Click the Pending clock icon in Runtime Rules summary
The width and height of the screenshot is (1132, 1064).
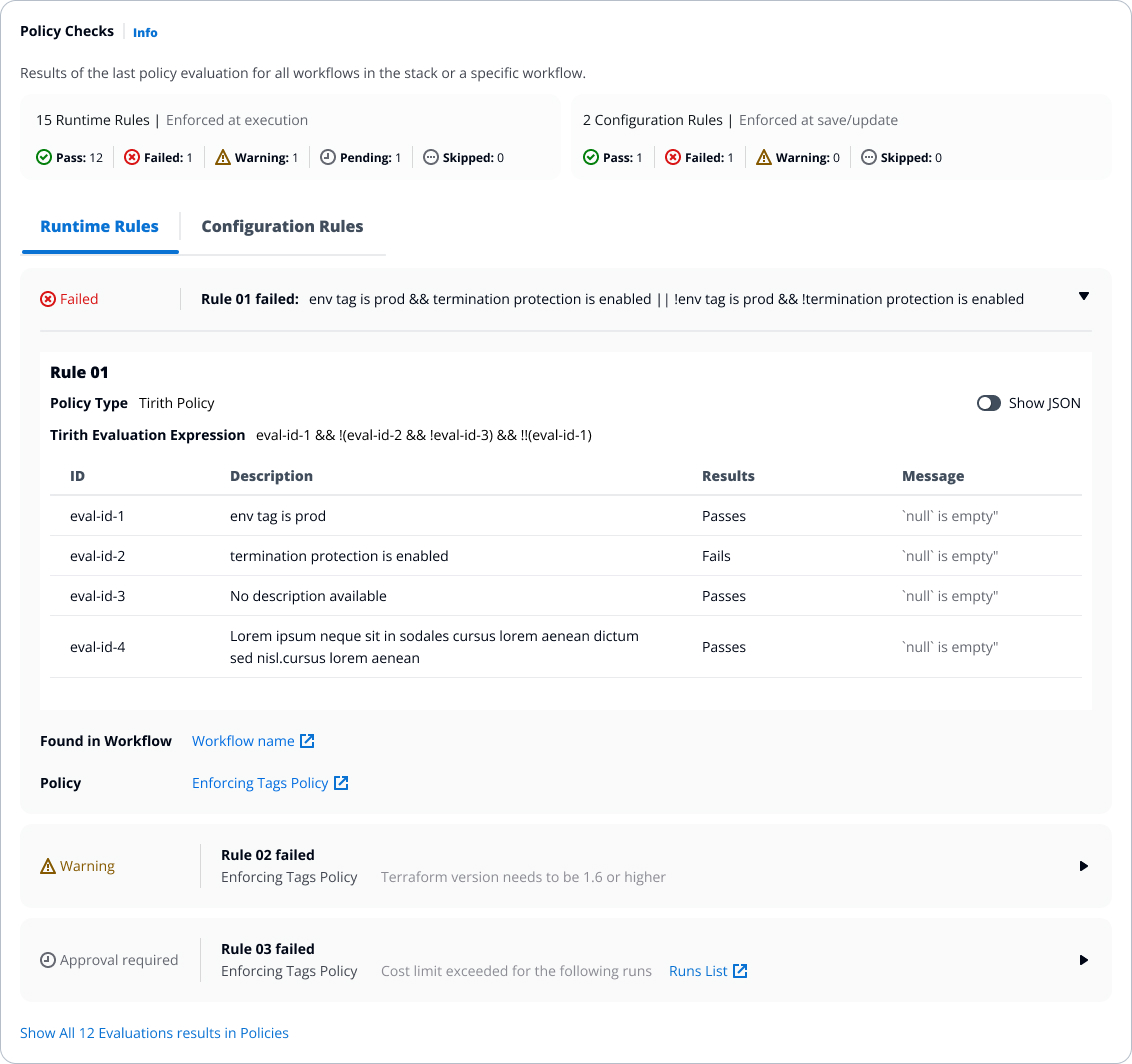coord(328,158)
